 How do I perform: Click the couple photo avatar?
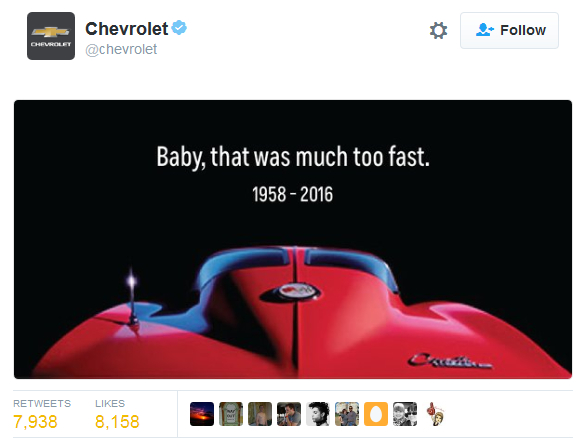click(x=347, y=414)
